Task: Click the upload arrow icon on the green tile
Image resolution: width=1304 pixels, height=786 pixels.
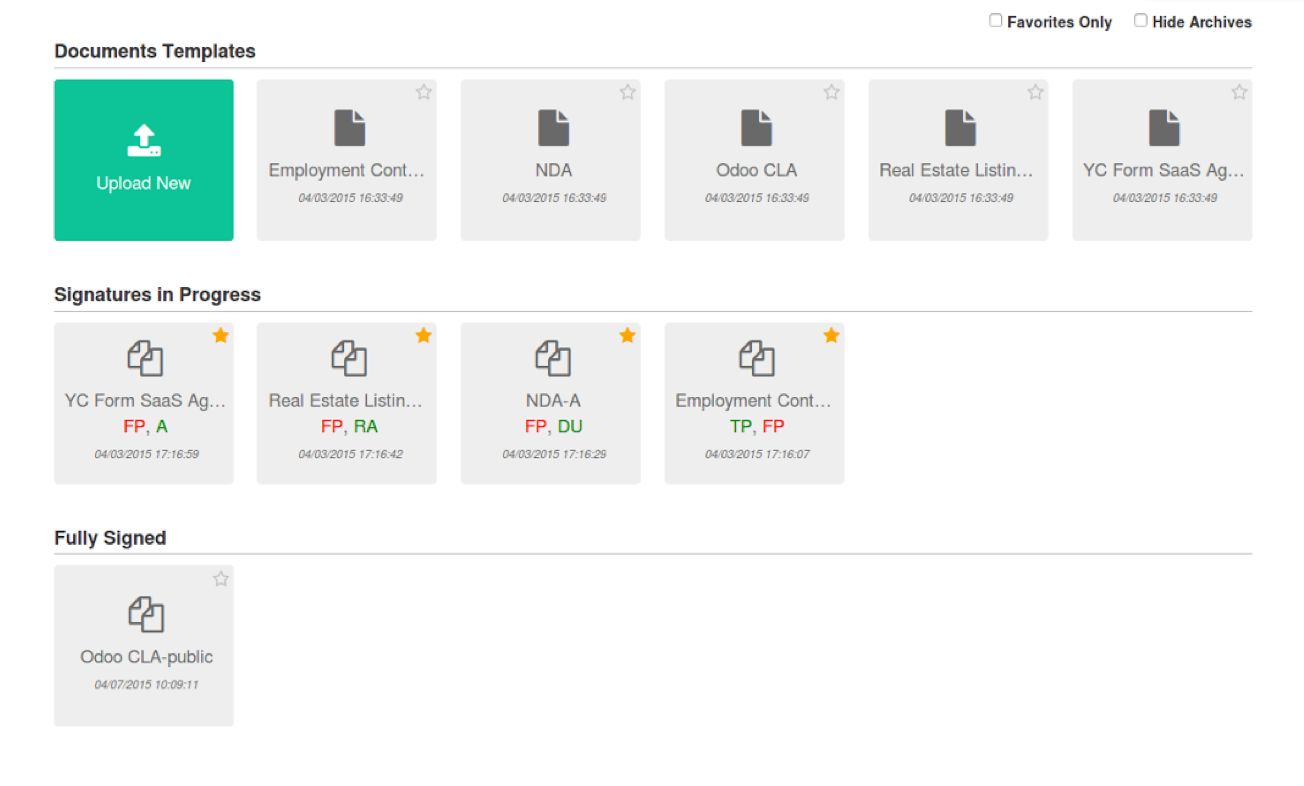Action: tap(144, 140)
